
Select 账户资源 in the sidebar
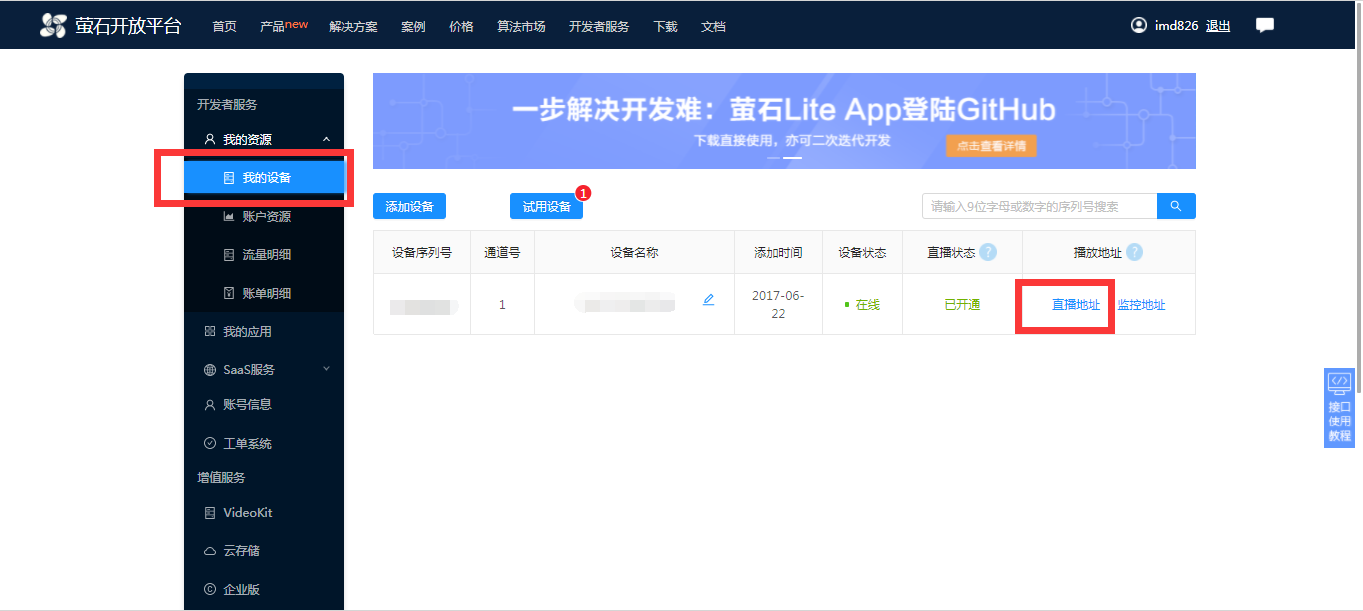coord(264,216)
